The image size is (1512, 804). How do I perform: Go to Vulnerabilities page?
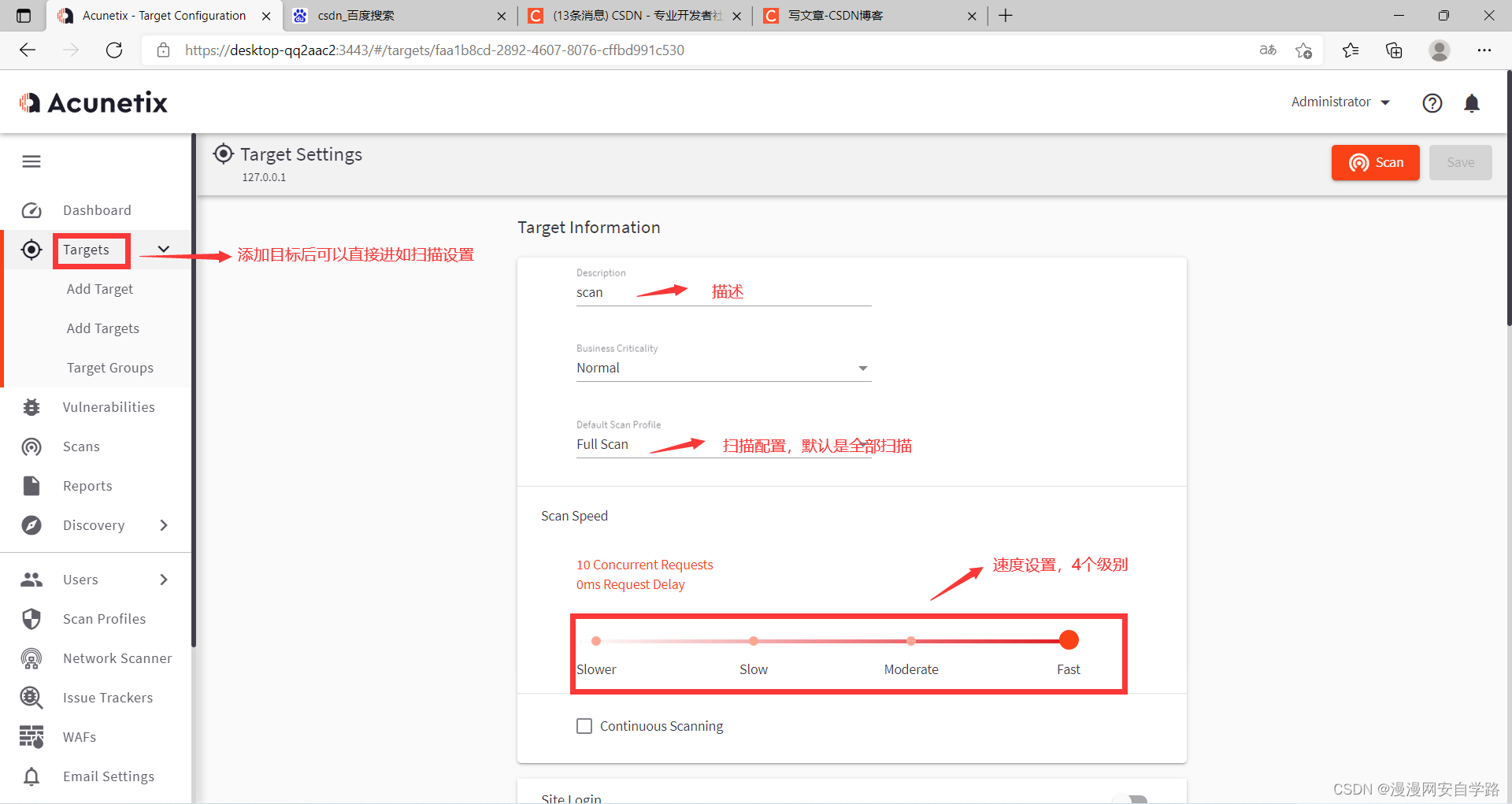tap(109, 407)
